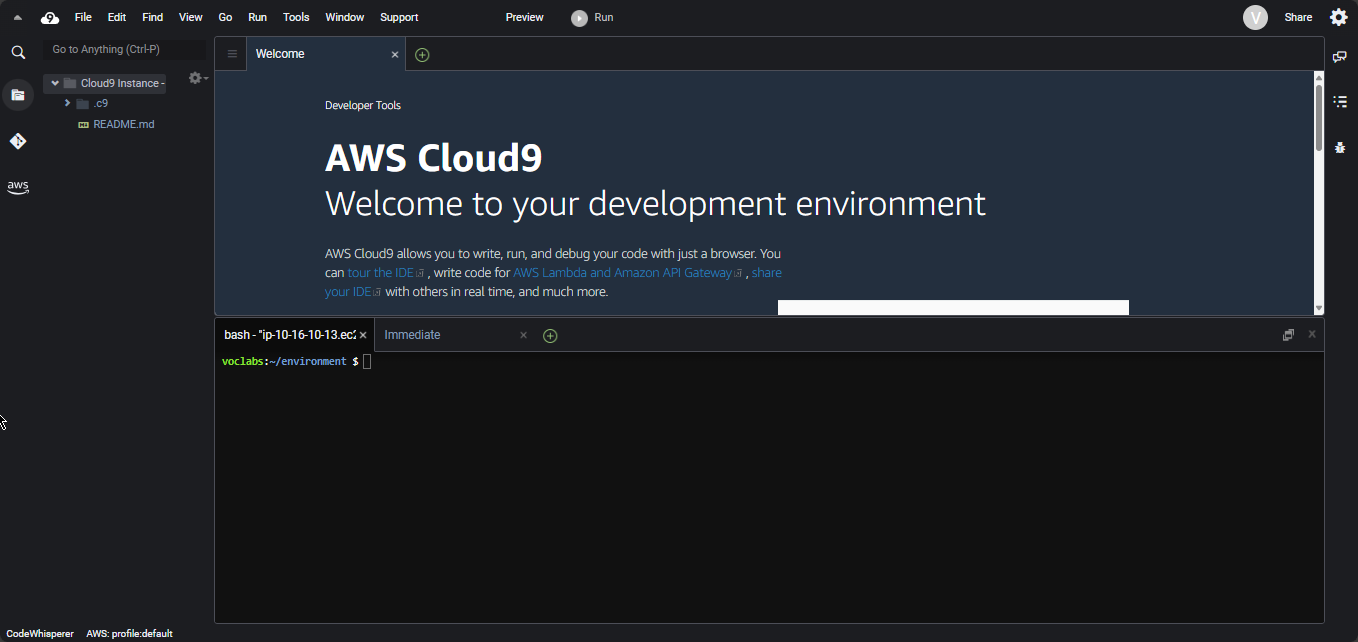
Task: Open file tree settings gear
Action: 197,78
